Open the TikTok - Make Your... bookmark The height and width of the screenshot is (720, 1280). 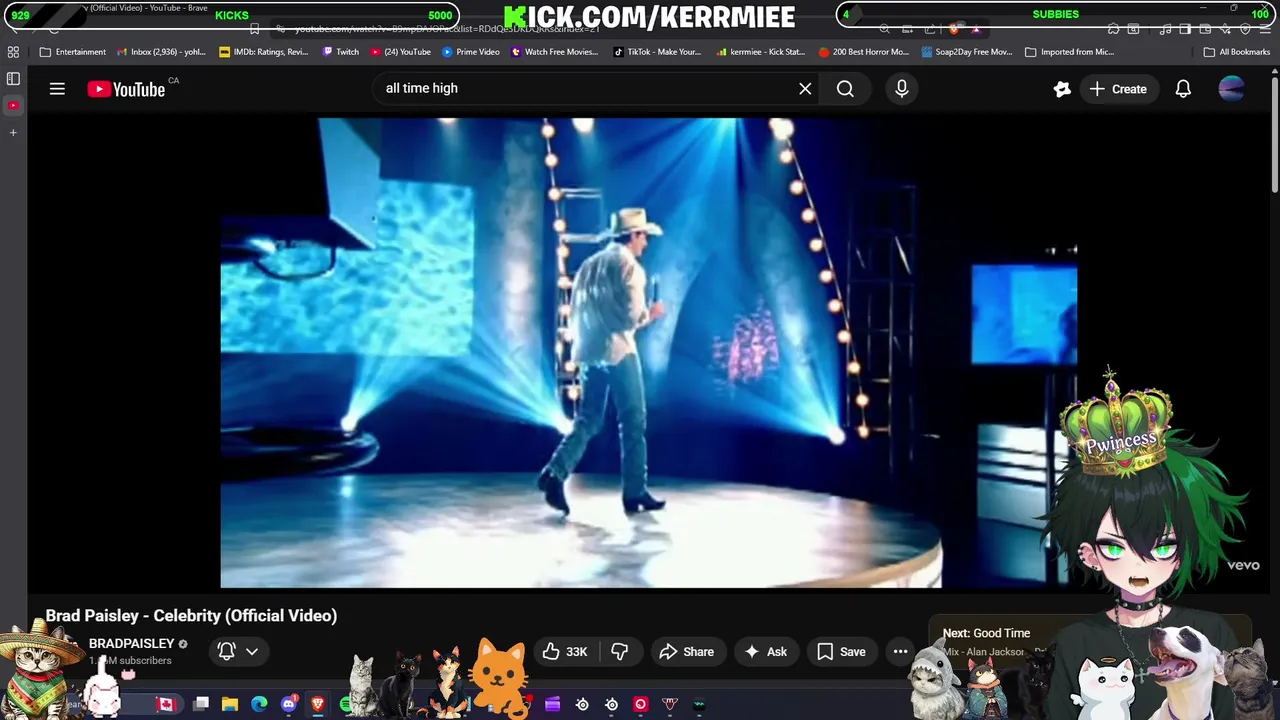click(x=657, y=52)
